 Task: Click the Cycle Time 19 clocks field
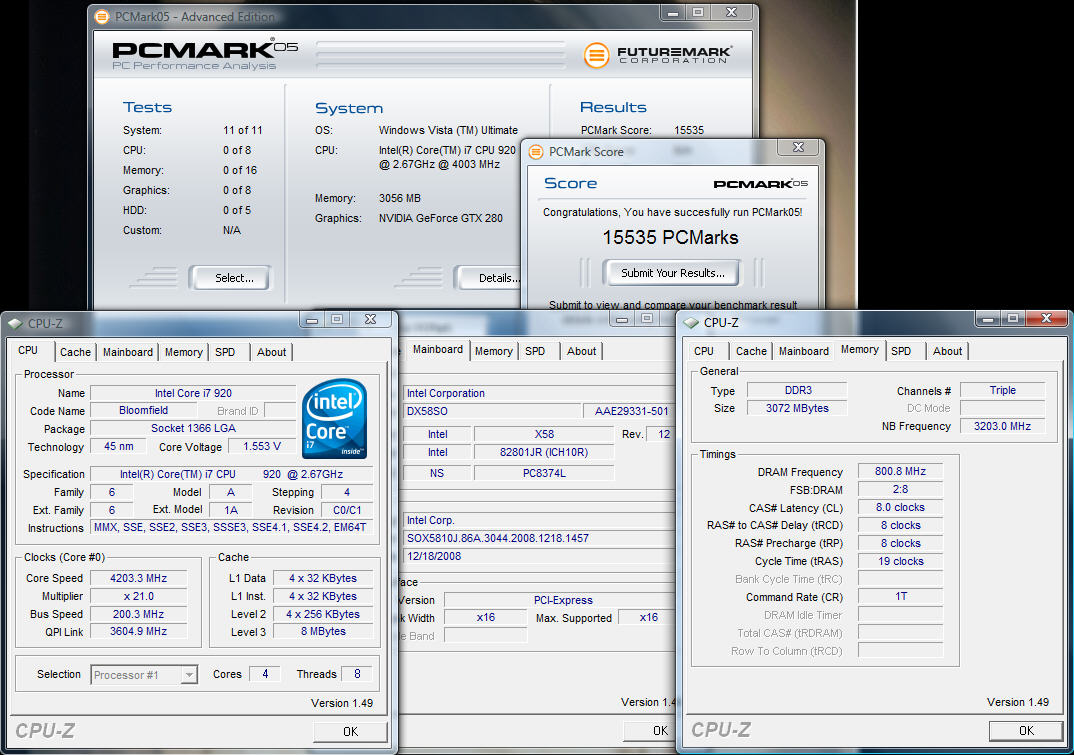(900, 561)
